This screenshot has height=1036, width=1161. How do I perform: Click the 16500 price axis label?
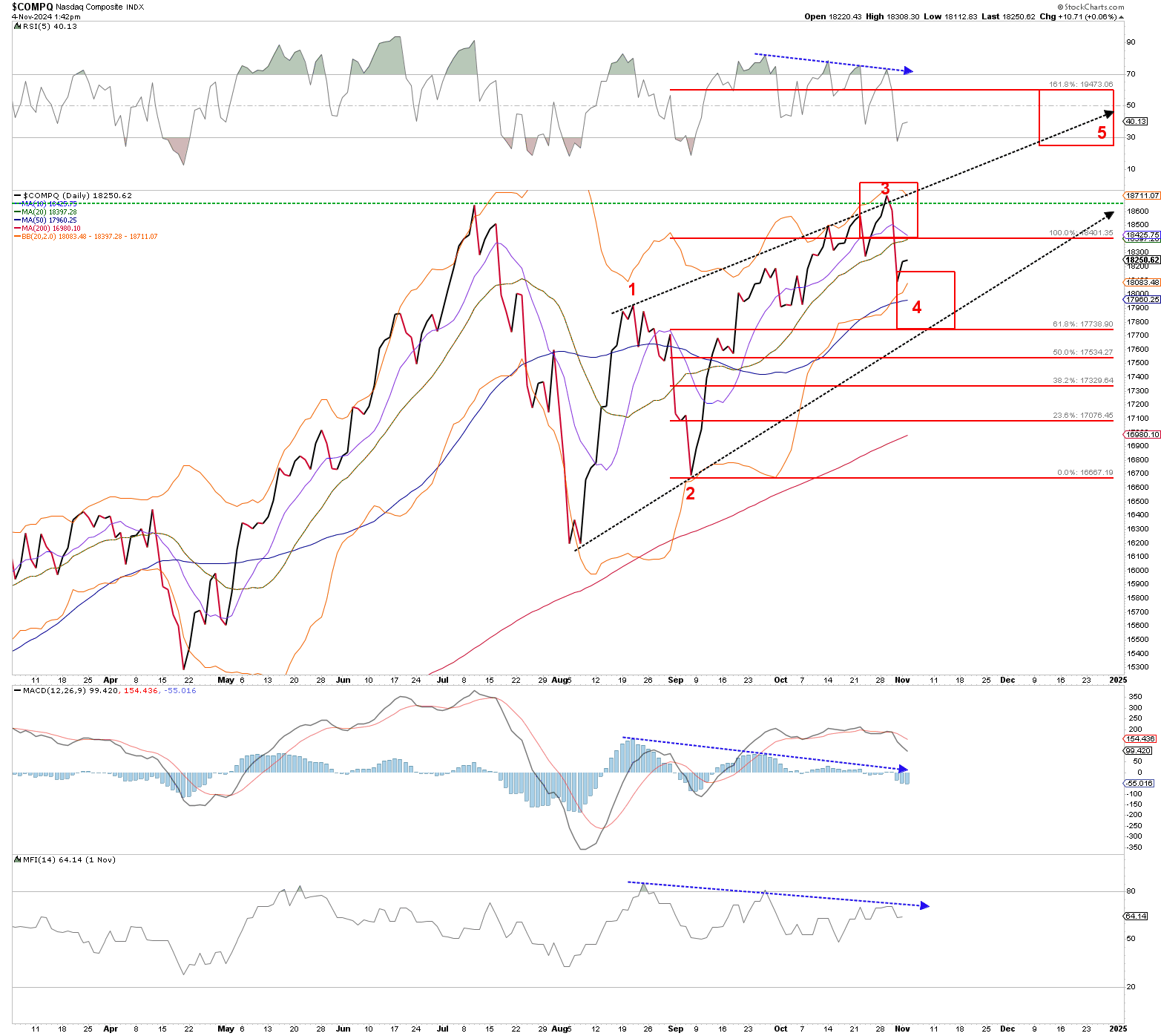1138,501
